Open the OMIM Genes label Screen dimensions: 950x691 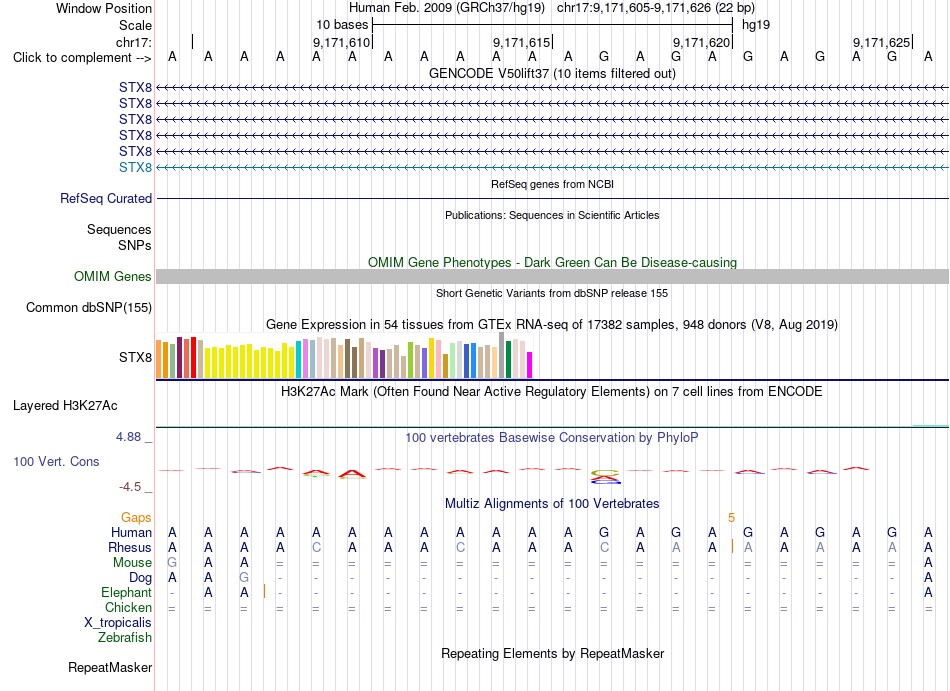pos(112,277)
